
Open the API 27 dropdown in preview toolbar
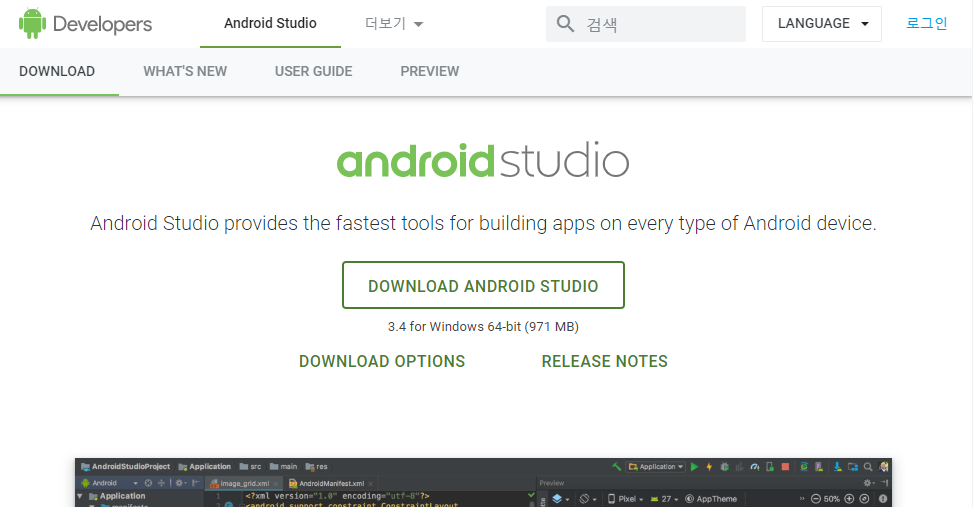click(664, 499)
